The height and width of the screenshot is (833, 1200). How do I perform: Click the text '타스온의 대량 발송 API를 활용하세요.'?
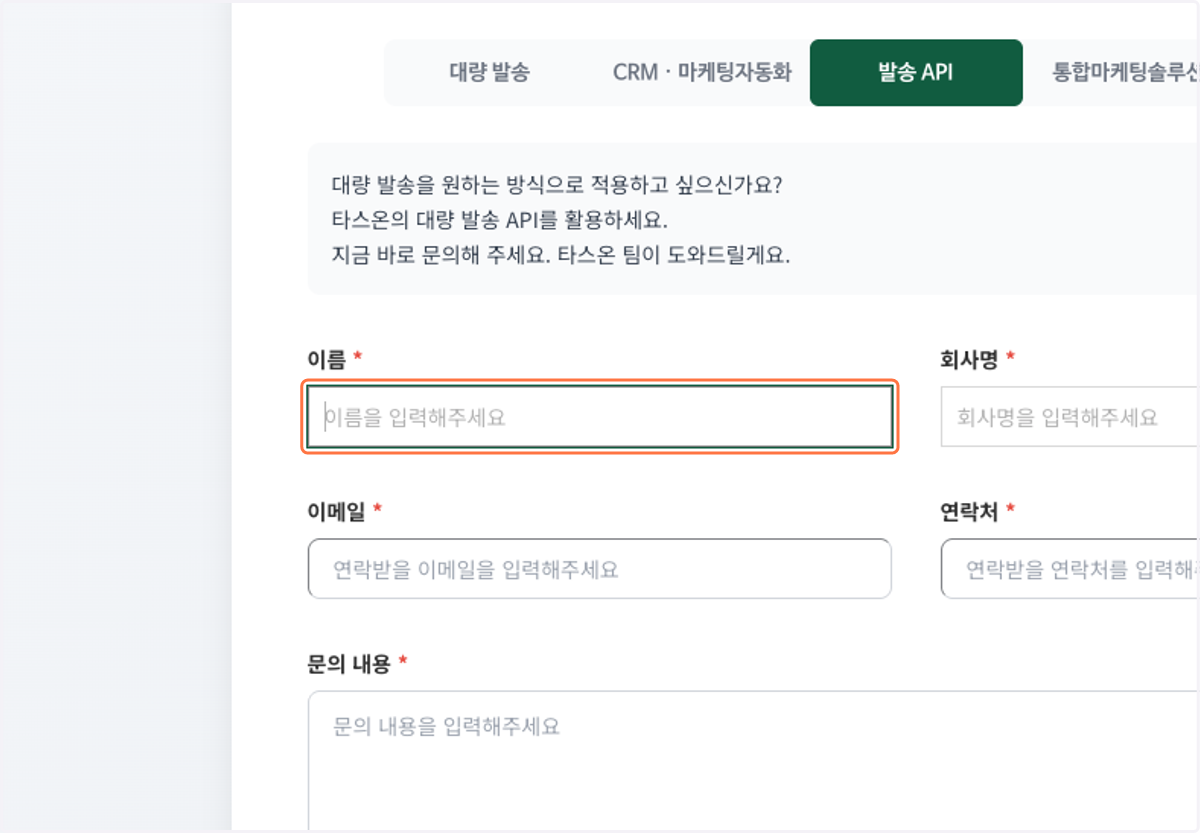(499, 220)
